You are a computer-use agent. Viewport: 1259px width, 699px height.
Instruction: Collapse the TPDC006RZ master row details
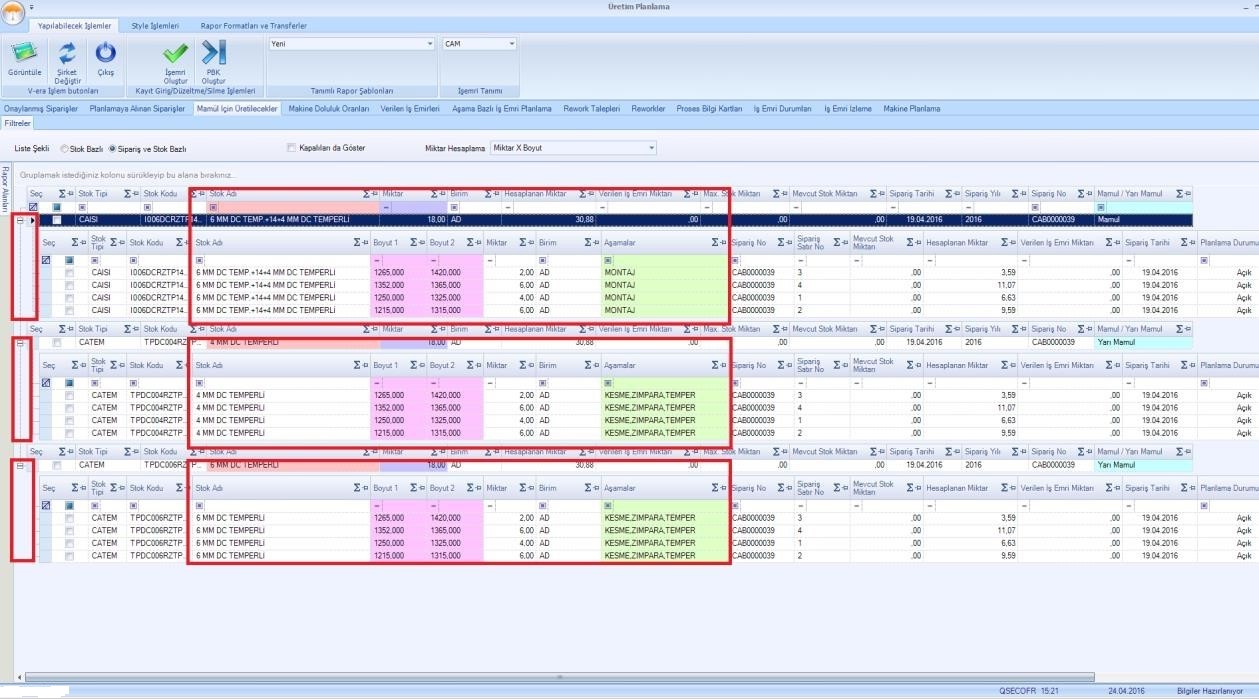click(20, 465)
